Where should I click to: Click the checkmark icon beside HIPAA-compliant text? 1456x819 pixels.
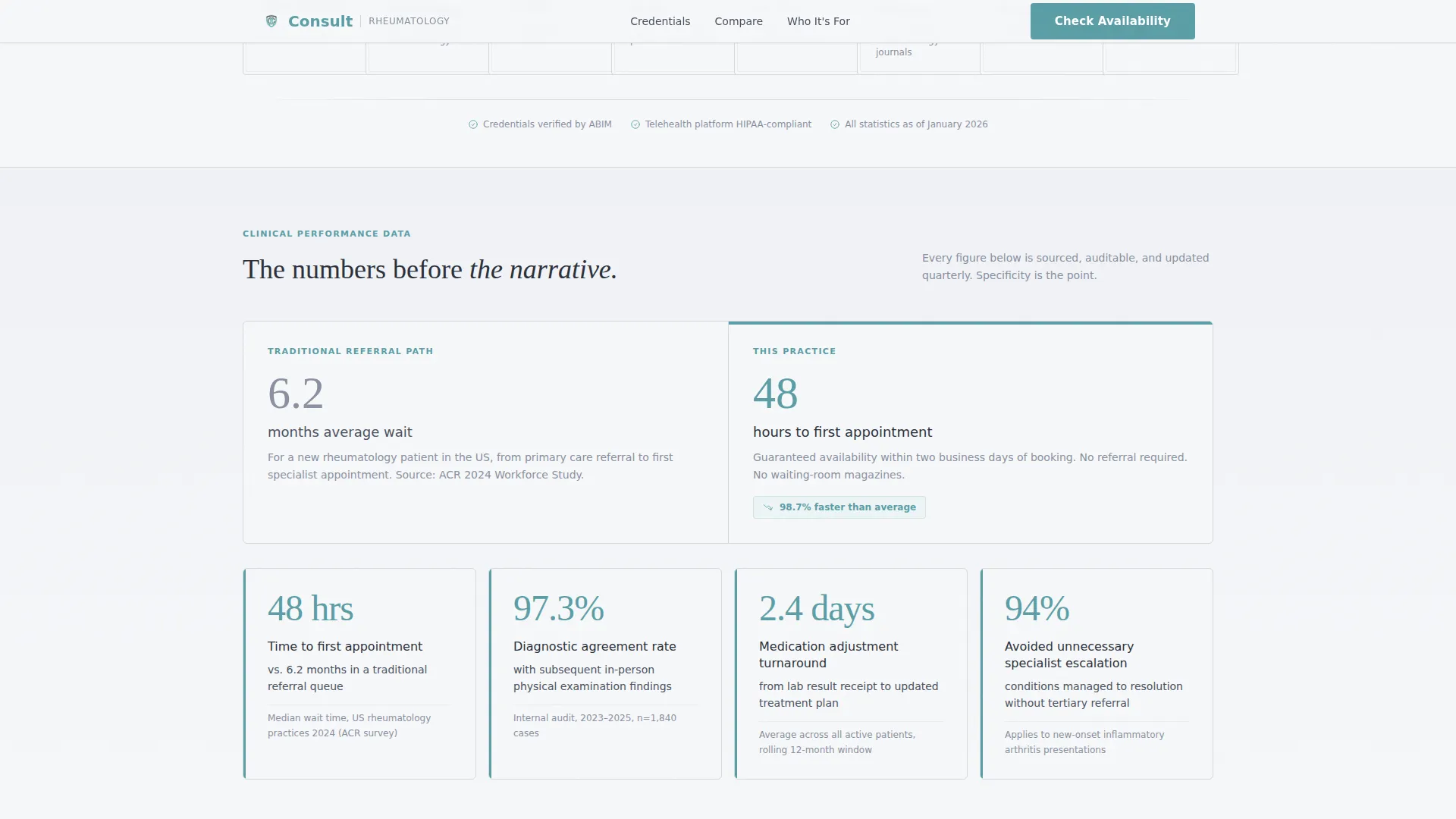[635, 124]
